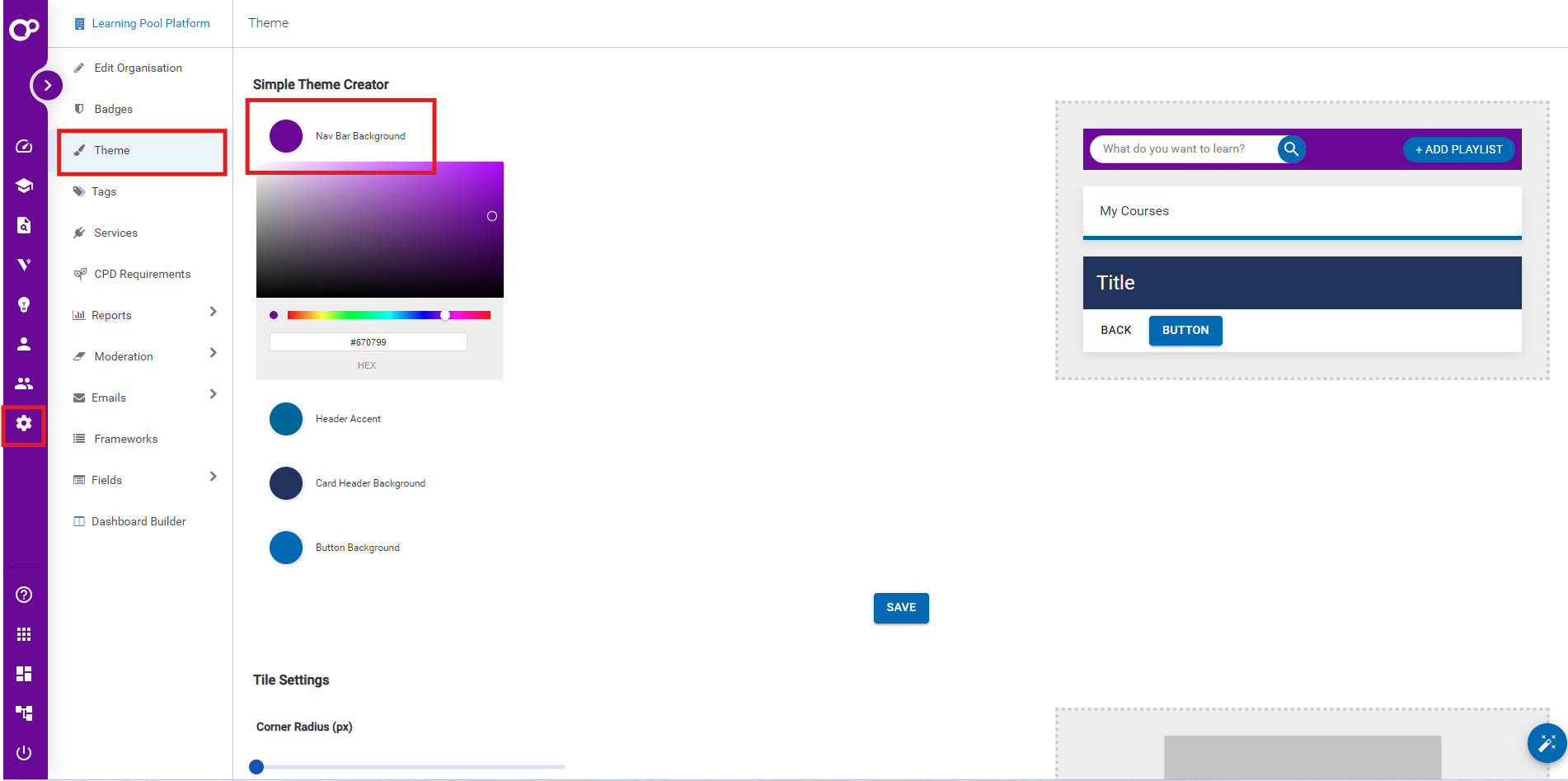Select the magic wand icon at bottom right
This screenshot has width=1568, height=781.
click(1547, 743)
